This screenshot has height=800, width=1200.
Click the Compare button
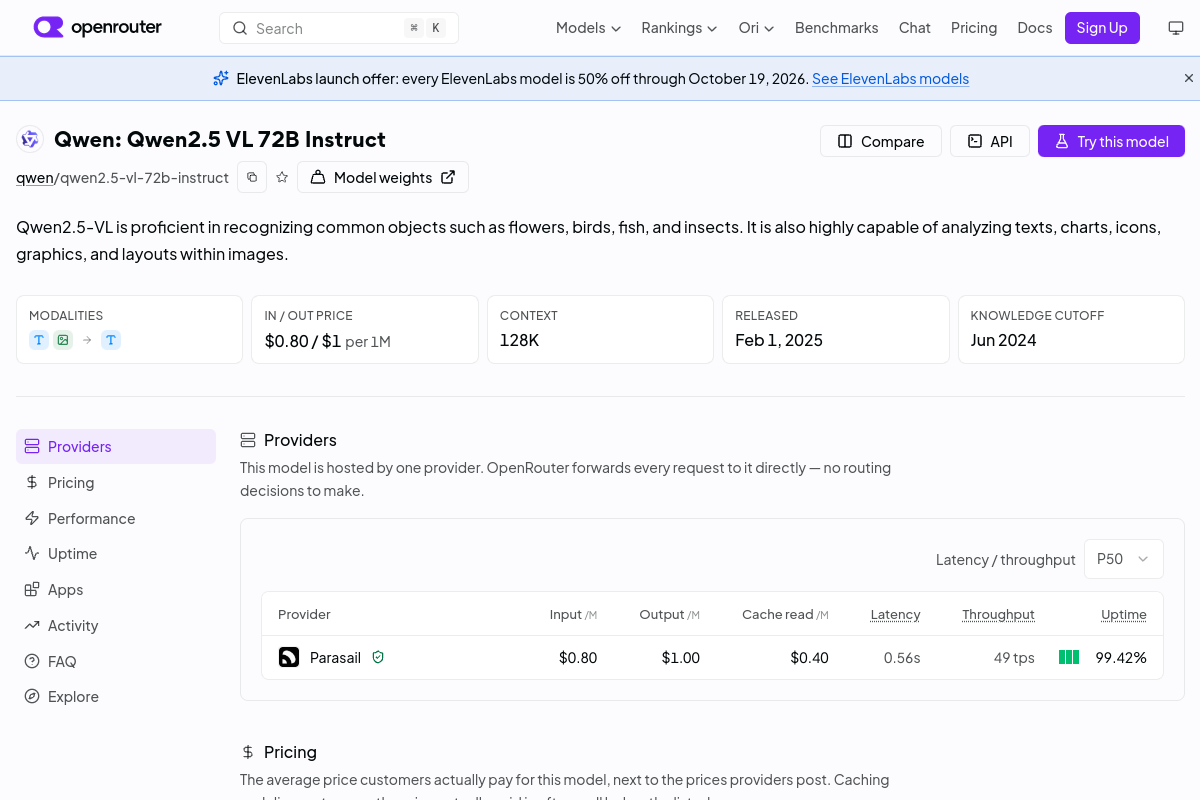click(x=881, y=141)
